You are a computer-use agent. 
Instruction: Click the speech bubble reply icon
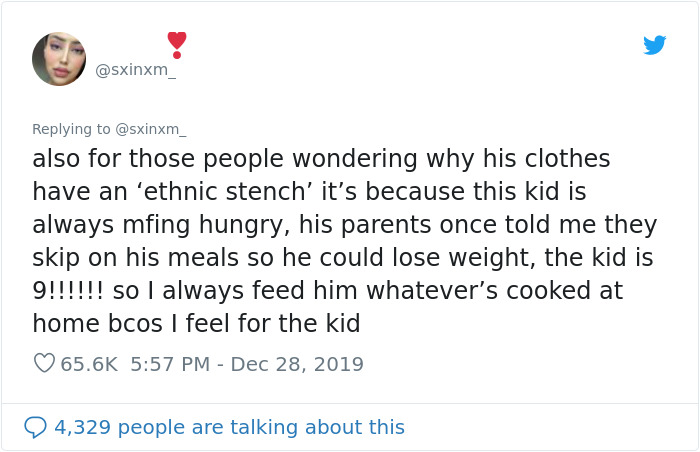point(35,427)
